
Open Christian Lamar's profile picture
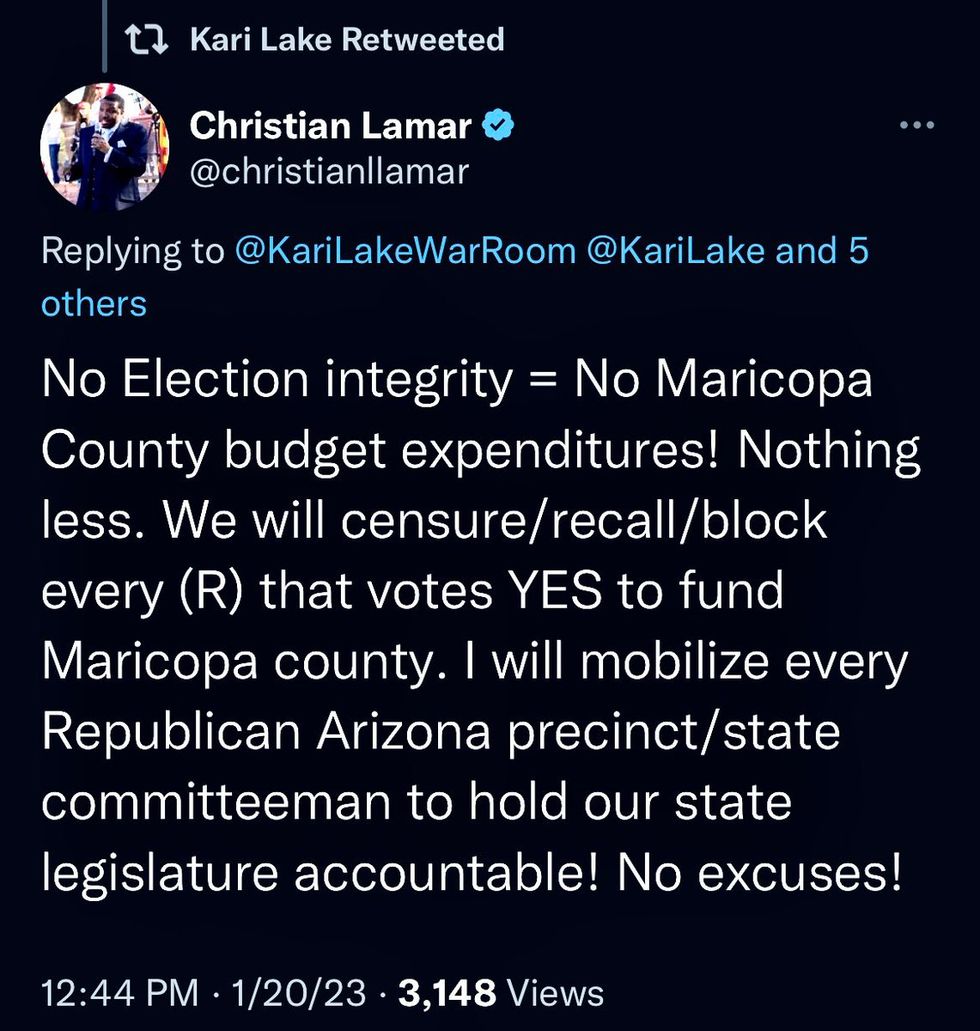coord(104,147)
